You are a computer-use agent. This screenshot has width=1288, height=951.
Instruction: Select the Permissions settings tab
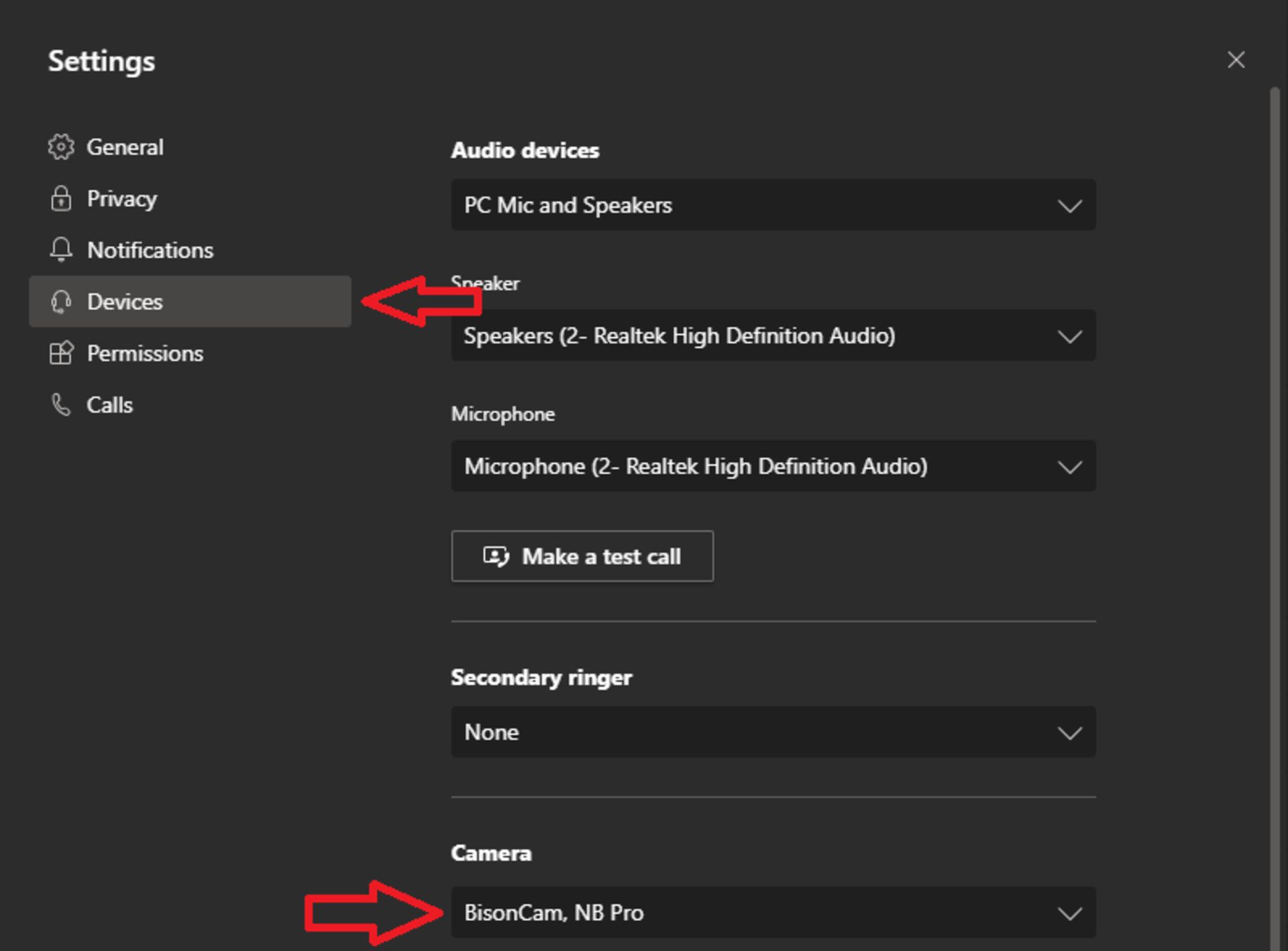click(x=145, y=353)
